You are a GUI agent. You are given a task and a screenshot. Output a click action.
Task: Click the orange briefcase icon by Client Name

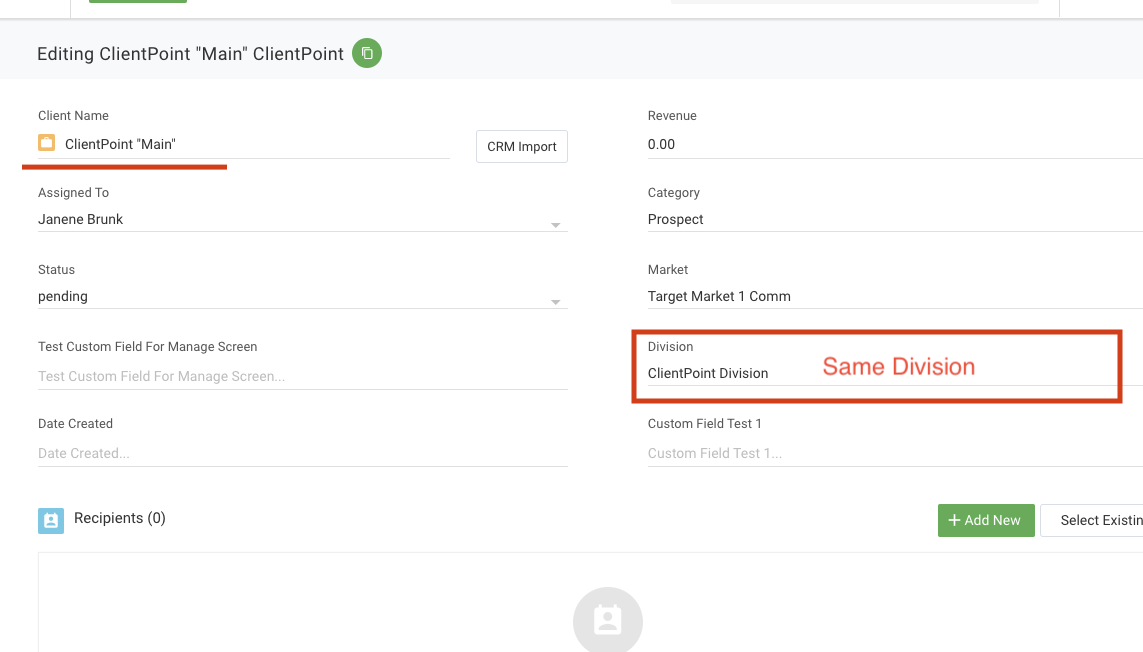[47, 143]
